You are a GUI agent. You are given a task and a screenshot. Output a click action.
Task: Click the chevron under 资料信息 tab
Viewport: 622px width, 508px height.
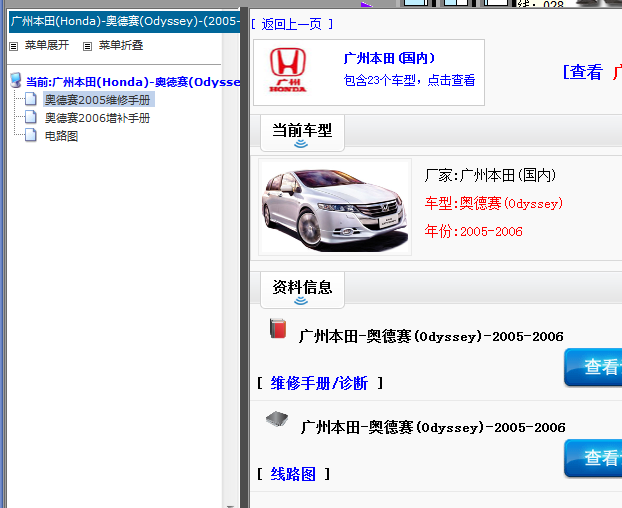click(301, 301)
